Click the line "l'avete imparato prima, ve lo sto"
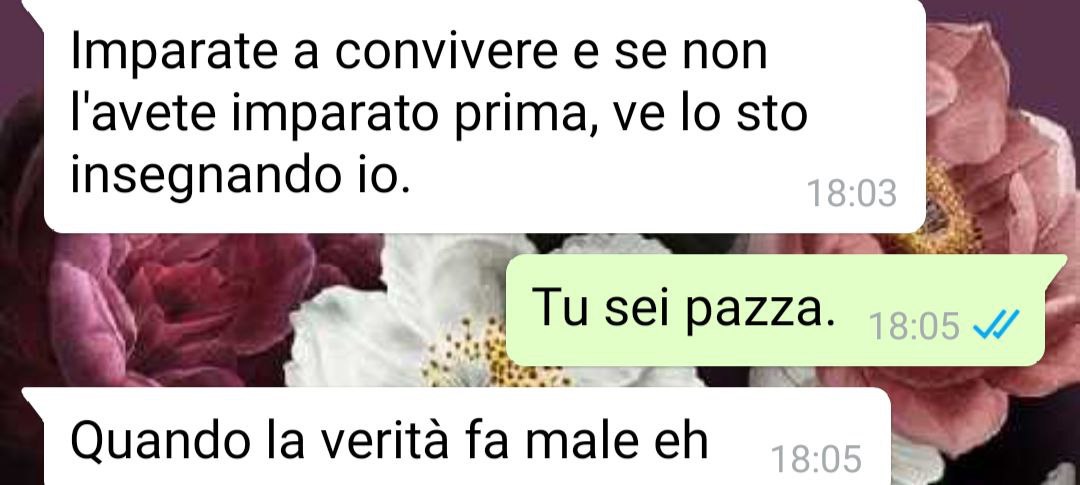 [439, 114]
